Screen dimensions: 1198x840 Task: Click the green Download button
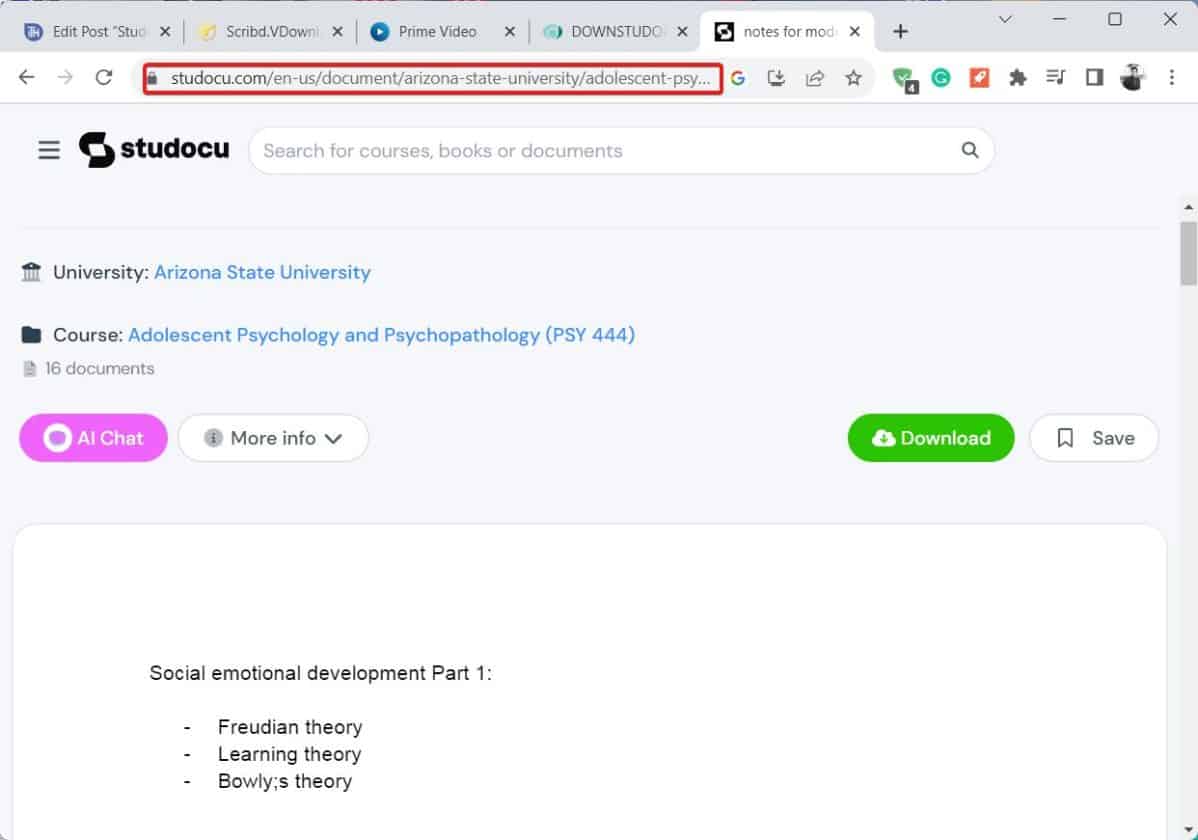[x=930, y=437]
